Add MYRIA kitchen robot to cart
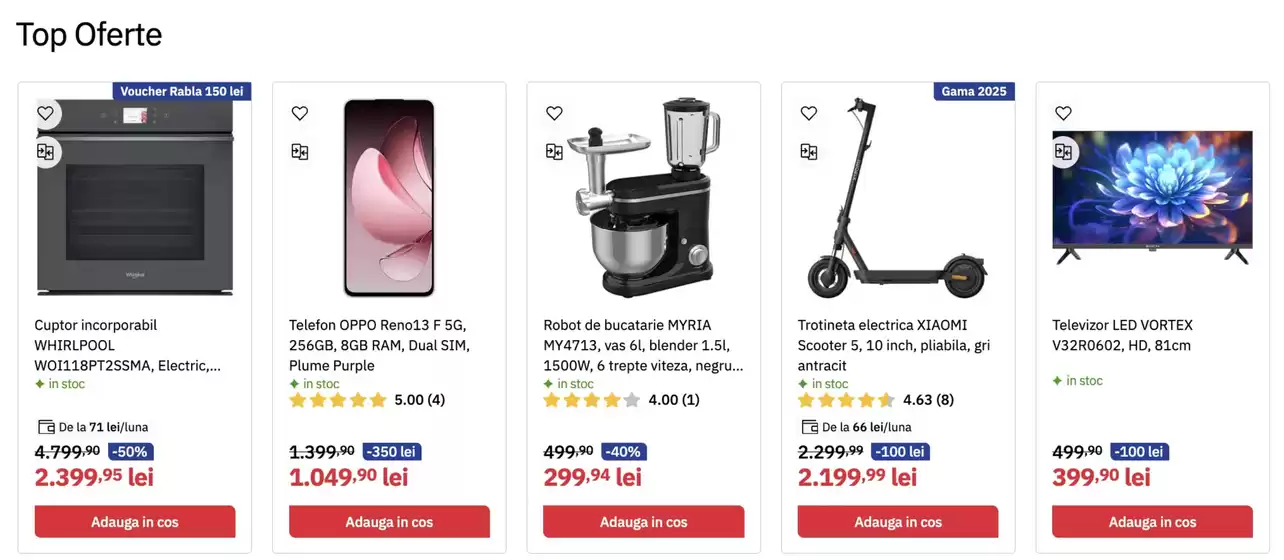Image resolution: width=1284 pixels, height=560 pixels. [x=643, y=522]
